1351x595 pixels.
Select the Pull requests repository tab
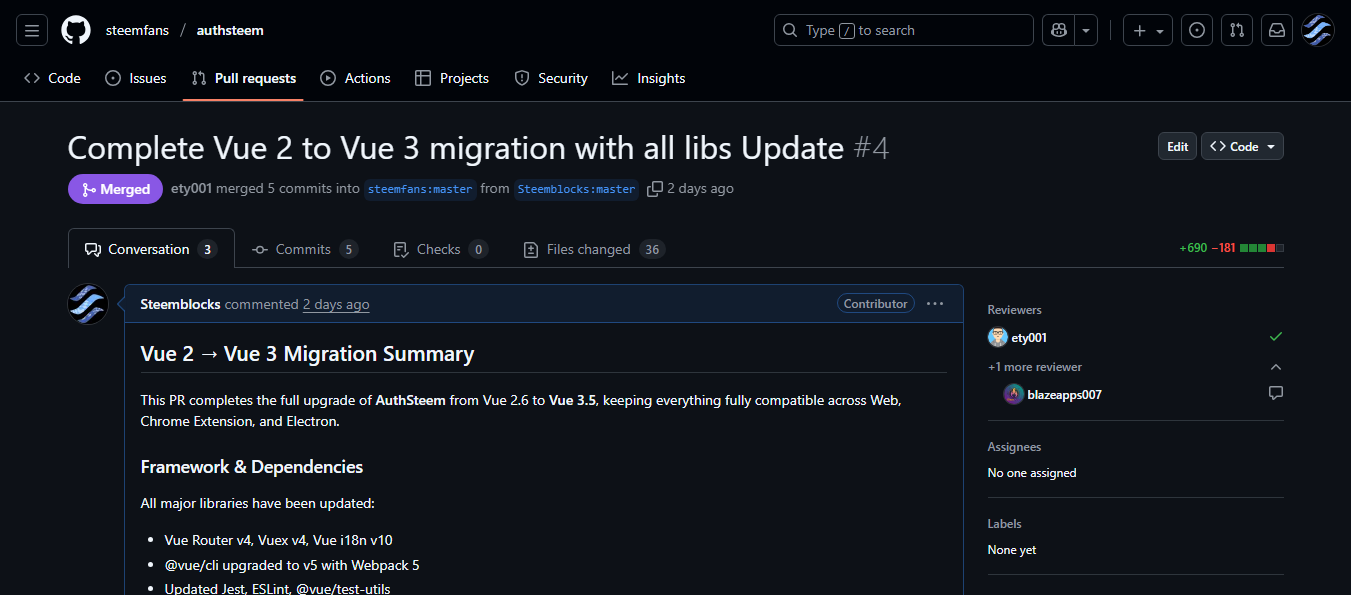point(244,78)
